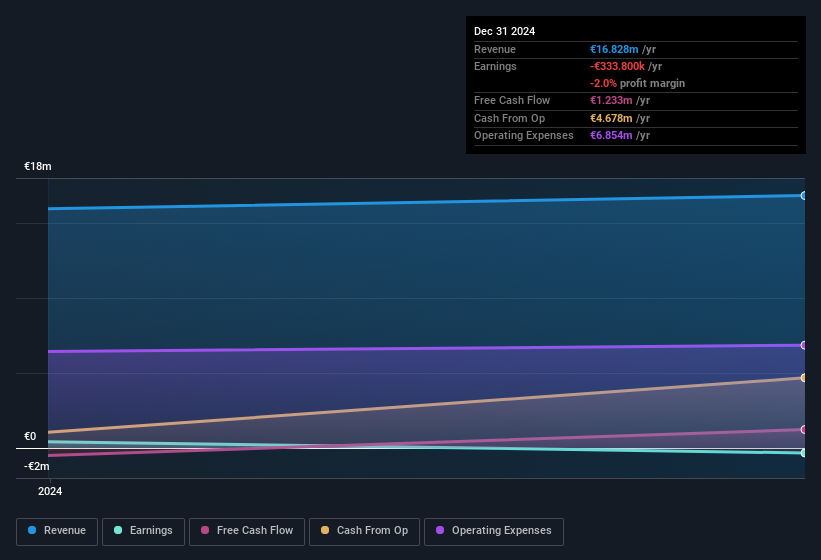Click the €6.854m operating expenses value

[x=611, y=136]
